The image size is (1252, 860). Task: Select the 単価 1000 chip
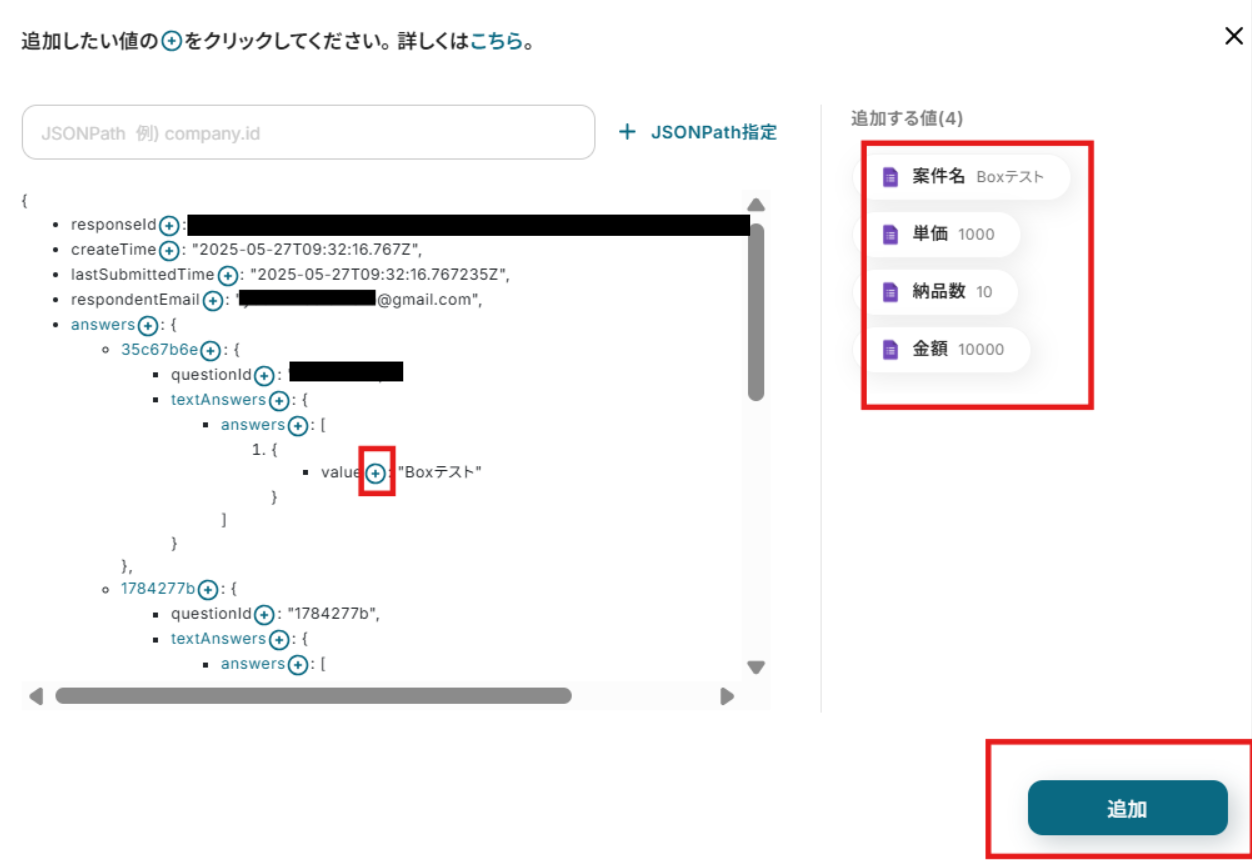pos(942,234)
